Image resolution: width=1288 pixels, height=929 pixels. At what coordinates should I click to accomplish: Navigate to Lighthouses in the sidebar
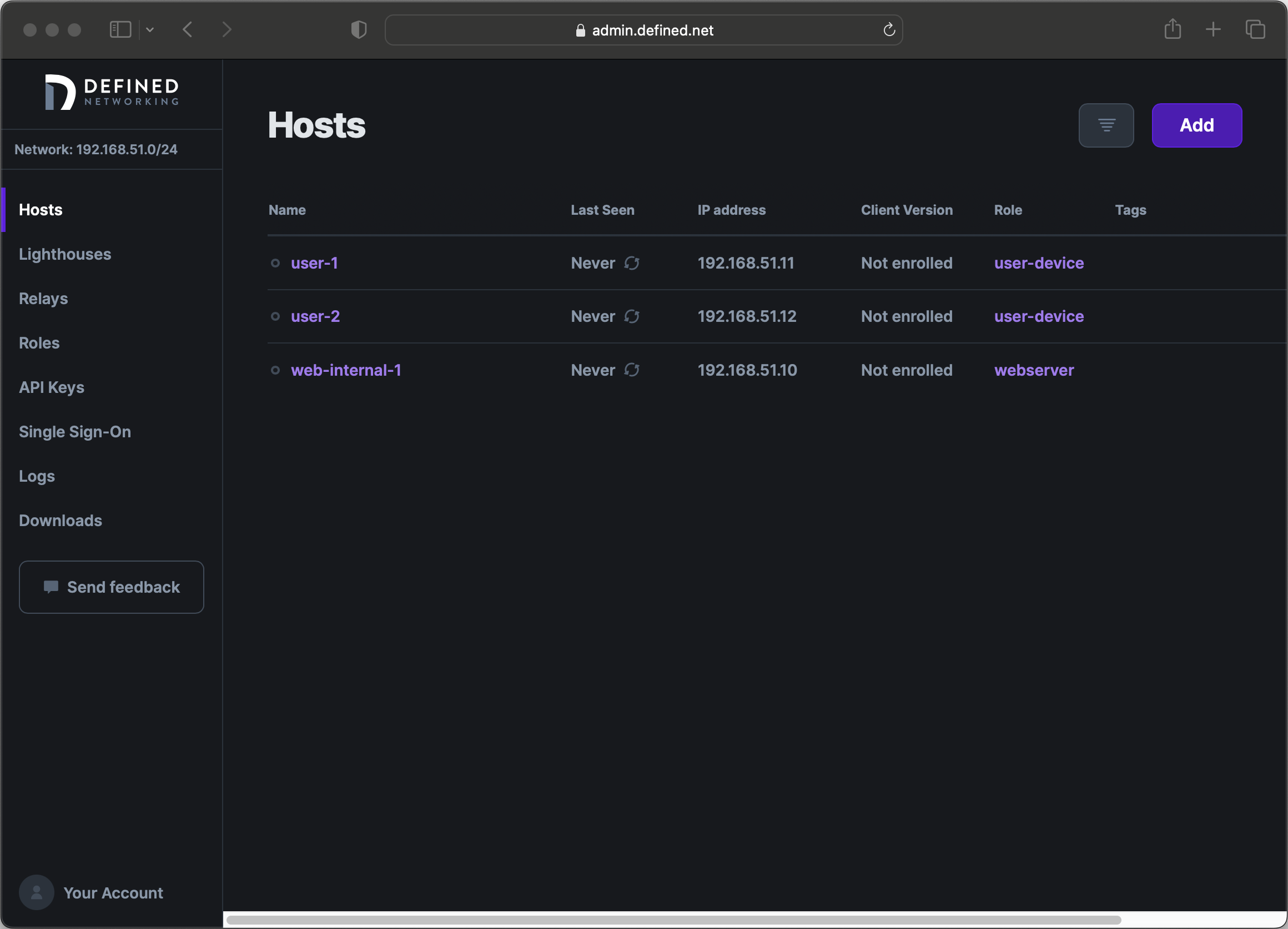(x=65, y=254)
